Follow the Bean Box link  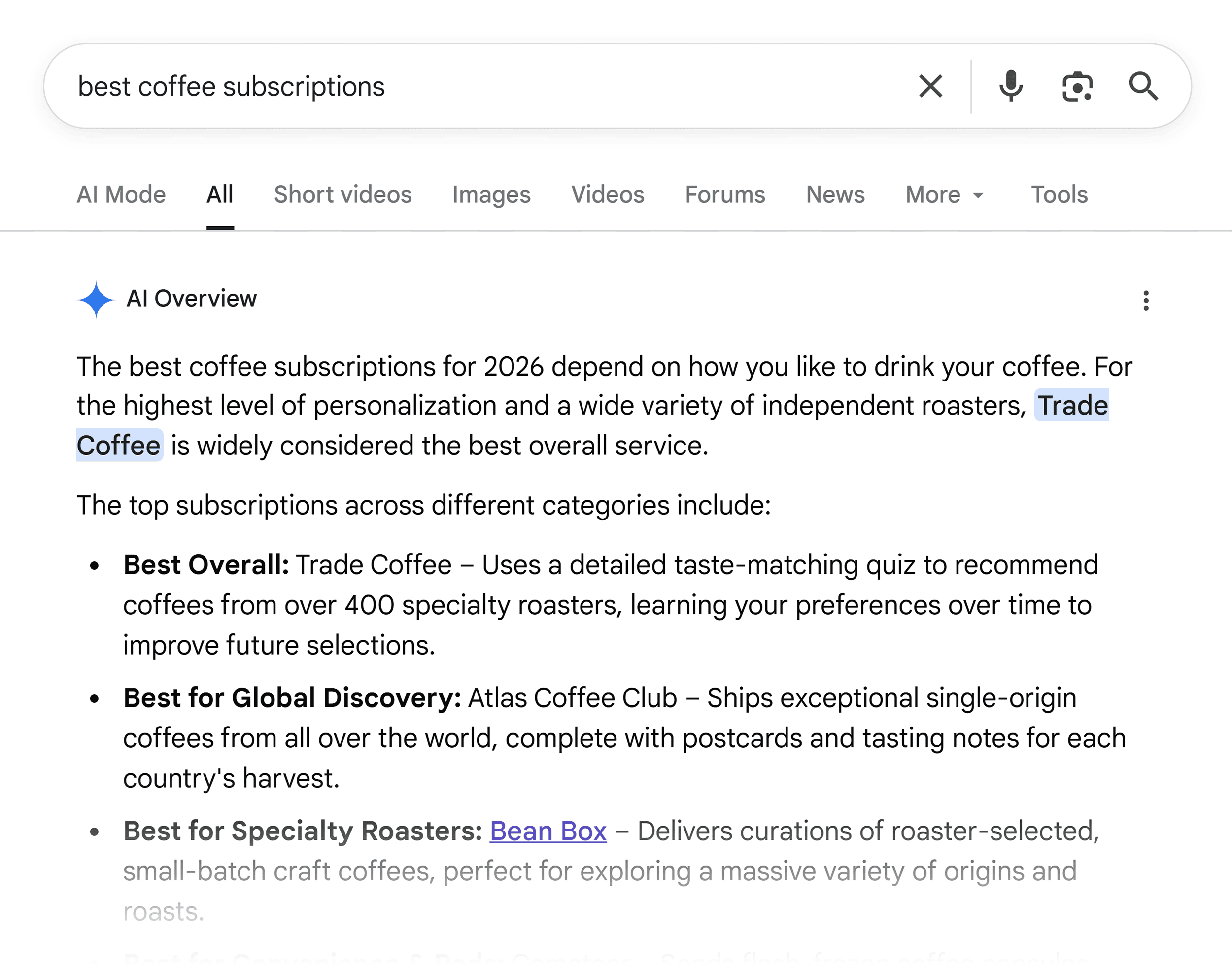pyautogui.click(x=548, y=831)
